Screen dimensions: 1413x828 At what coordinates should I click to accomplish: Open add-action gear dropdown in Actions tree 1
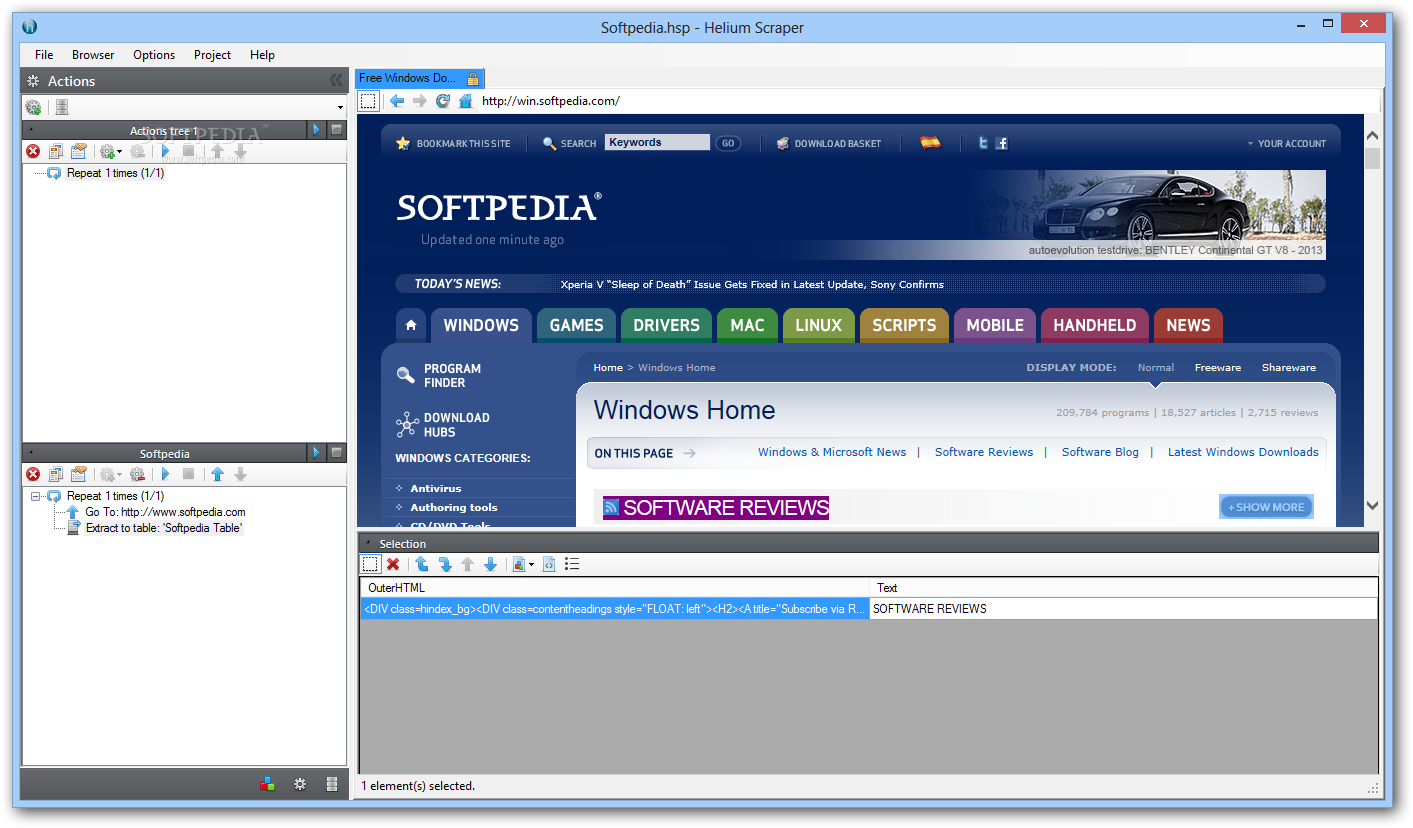[110, 152]
